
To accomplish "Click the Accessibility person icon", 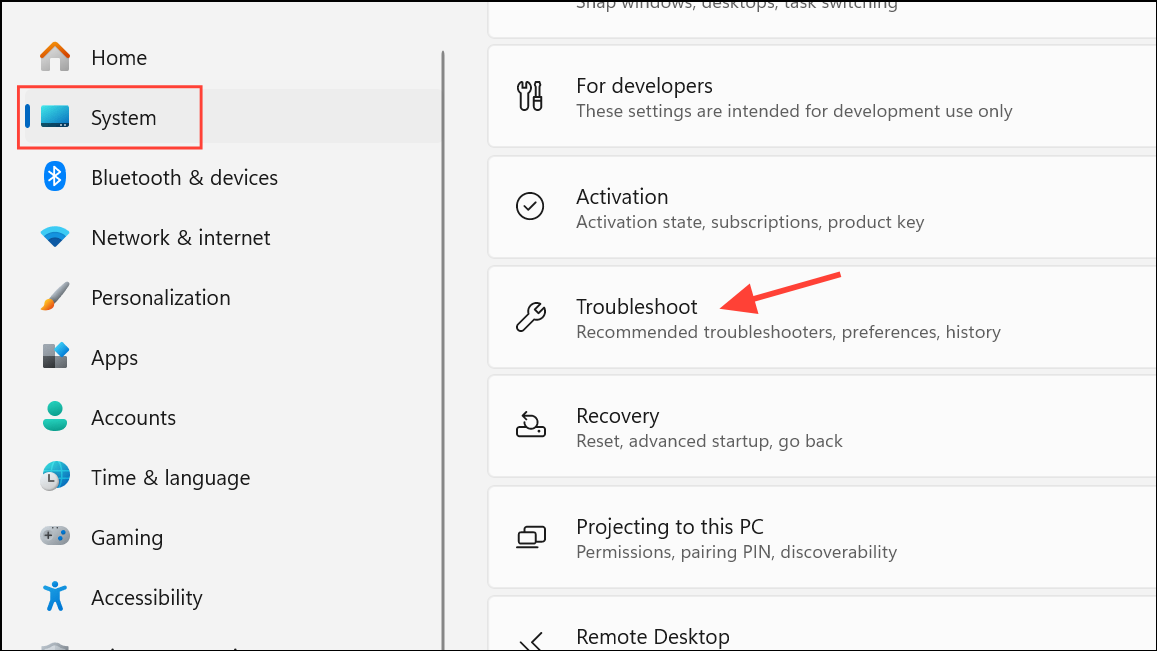I will point(53,597).
